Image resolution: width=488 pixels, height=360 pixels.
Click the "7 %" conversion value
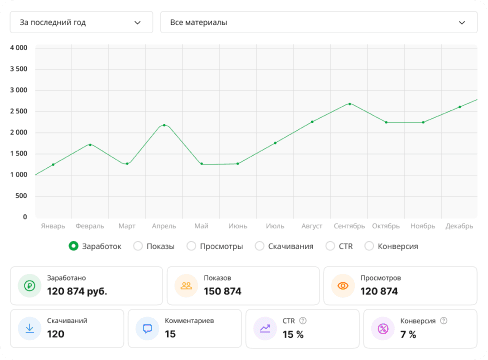click(408, 335)
